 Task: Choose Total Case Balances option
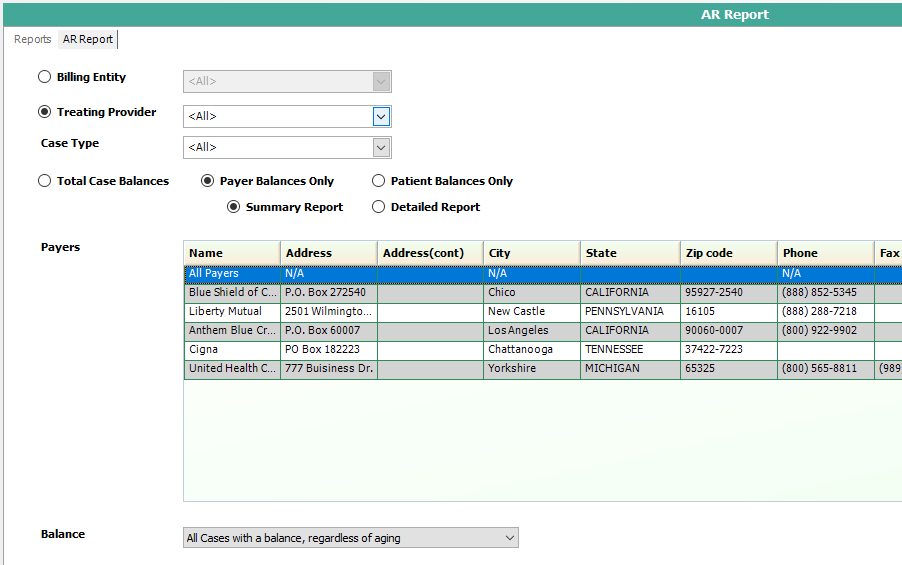click(x=44, y=181)
